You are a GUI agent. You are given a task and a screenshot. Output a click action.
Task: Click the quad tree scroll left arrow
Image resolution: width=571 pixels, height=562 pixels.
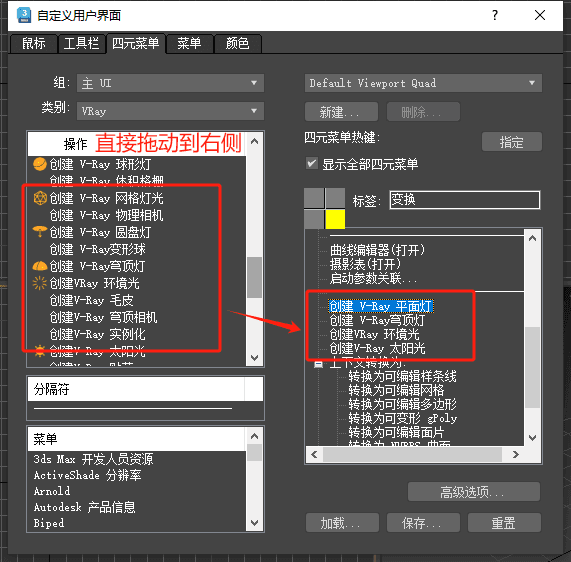[314, 454]
